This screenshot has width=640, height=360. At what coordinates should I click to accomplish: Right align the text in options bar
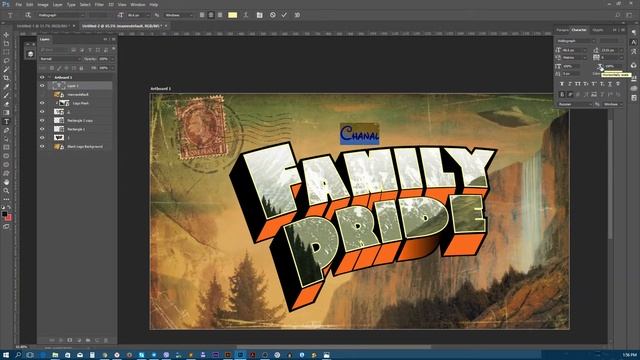click(x=220, y=15)
